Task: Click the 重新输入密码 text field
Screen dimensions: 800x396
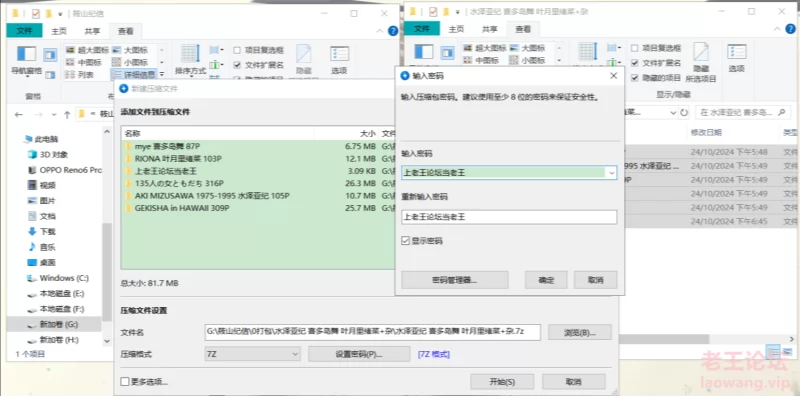Action: click(509, 217)
